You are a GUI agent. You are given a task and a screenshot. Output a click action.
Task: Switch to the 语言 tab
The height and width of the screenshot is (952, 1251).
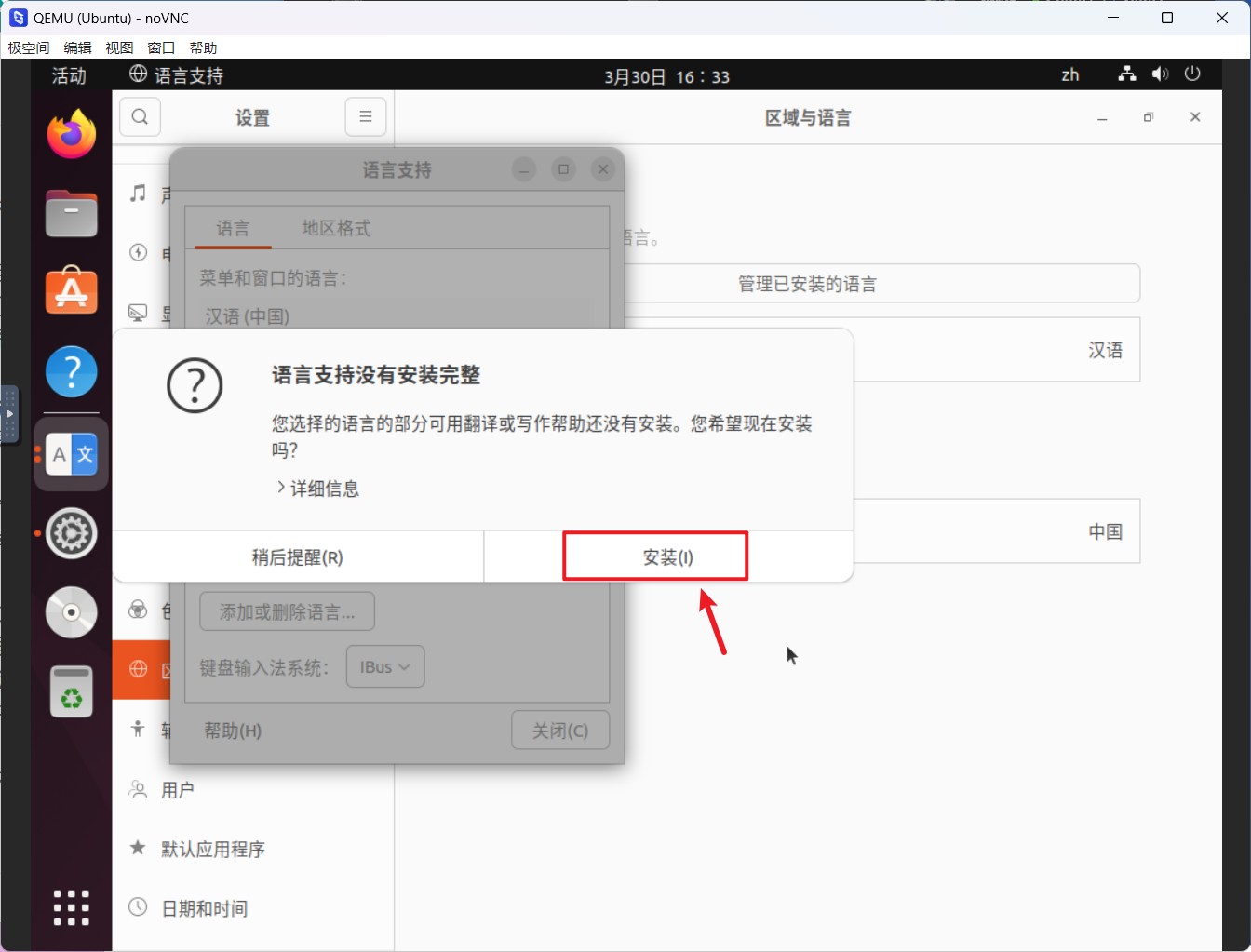point(233,228)
